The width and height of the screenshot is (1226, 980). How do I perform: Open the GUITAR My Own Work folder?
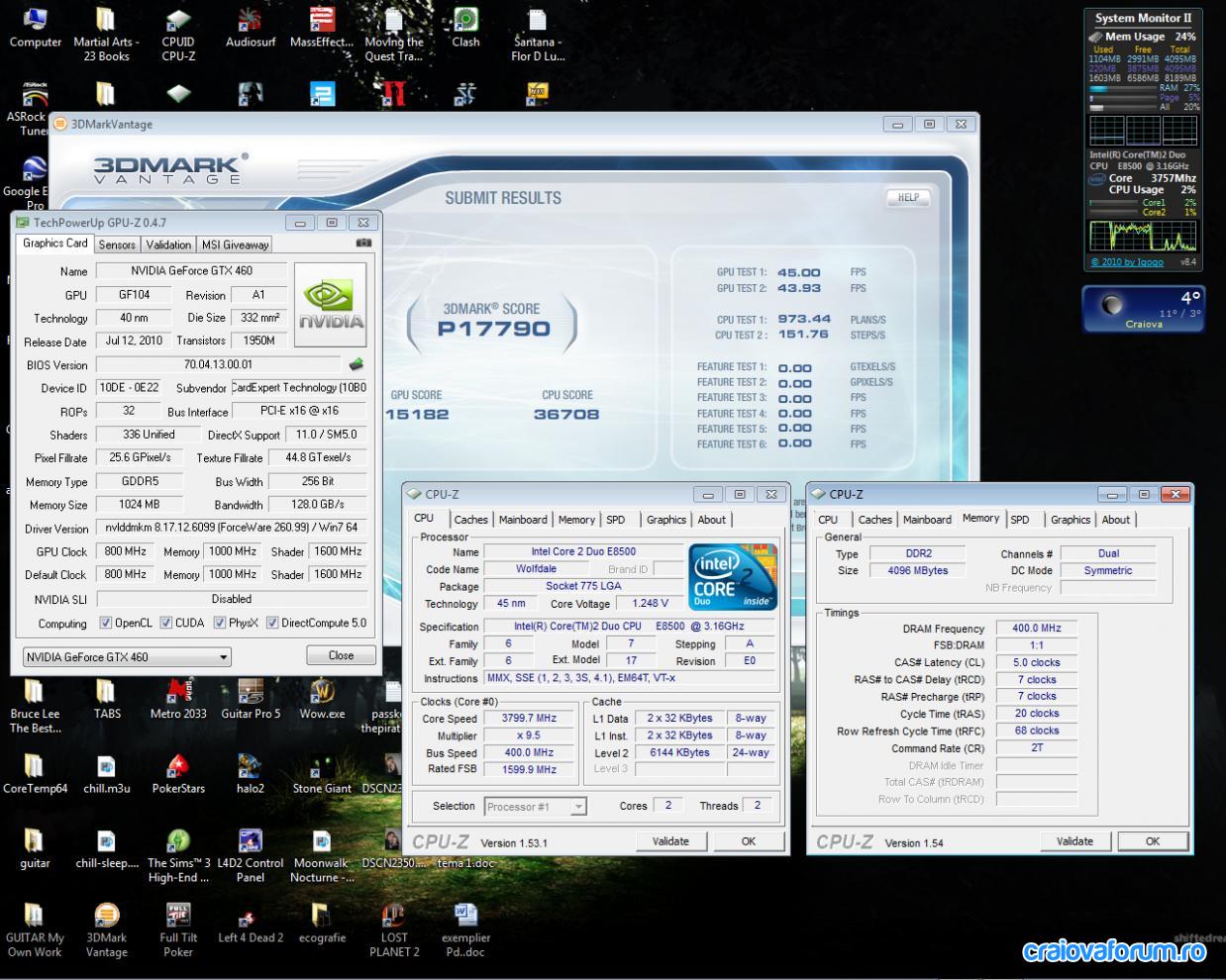pyautogui.click(x=35, y=930)
